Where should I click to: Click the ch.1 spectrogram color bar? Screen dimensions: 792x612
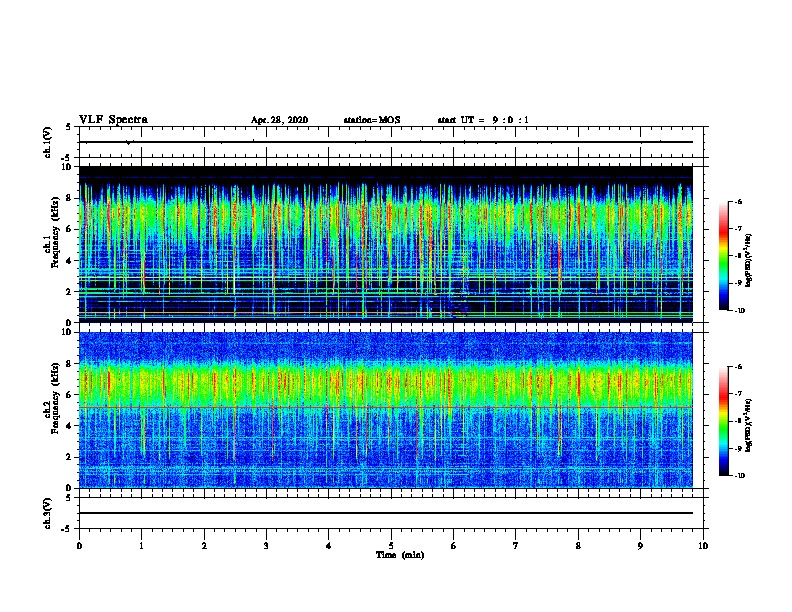click(724, 256)
